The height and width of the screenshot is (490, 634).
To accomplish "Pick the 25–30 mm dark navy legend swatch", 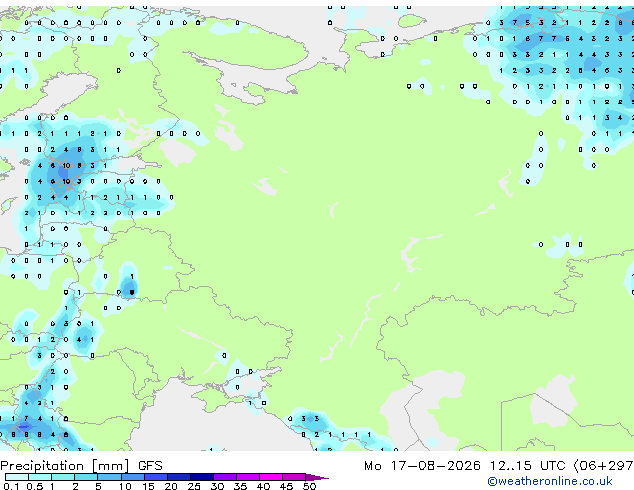I will [x=202, y=477].
